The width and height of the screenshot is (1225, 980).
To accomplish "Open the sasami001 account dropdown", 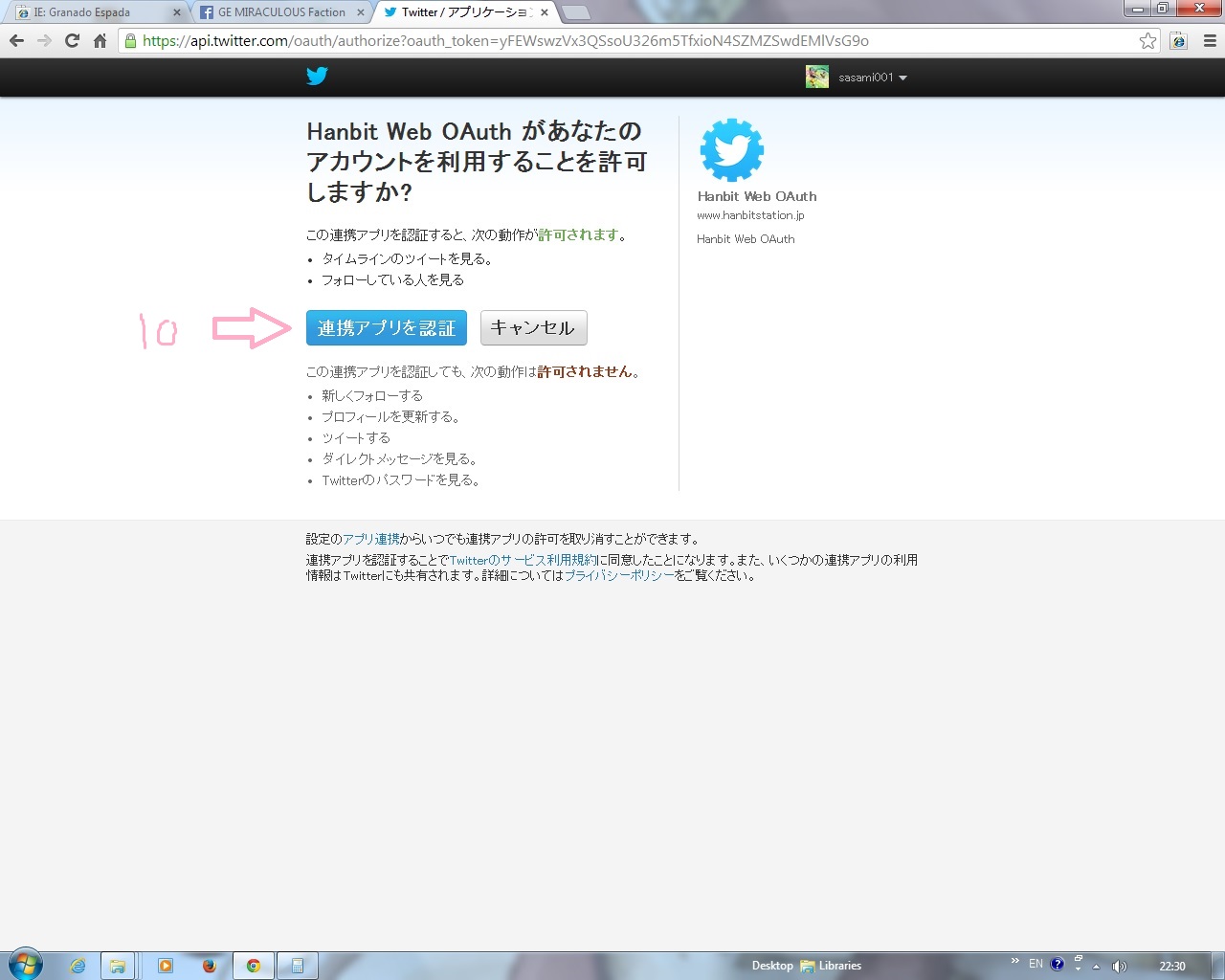I will pos(857,78).
